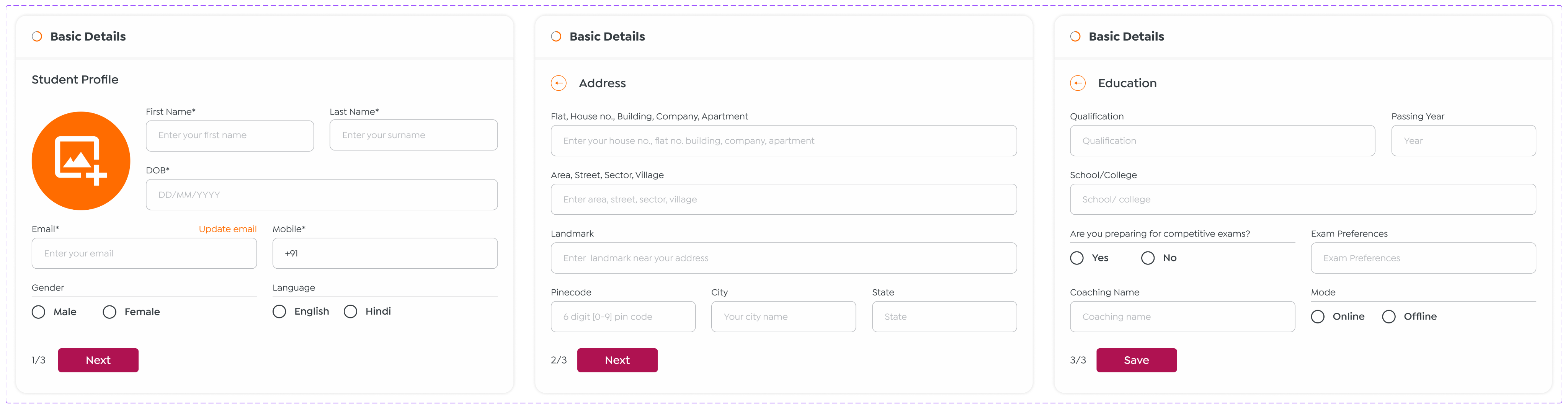Click the Update email link
1568x408 pixels.
tap(228, 229)
